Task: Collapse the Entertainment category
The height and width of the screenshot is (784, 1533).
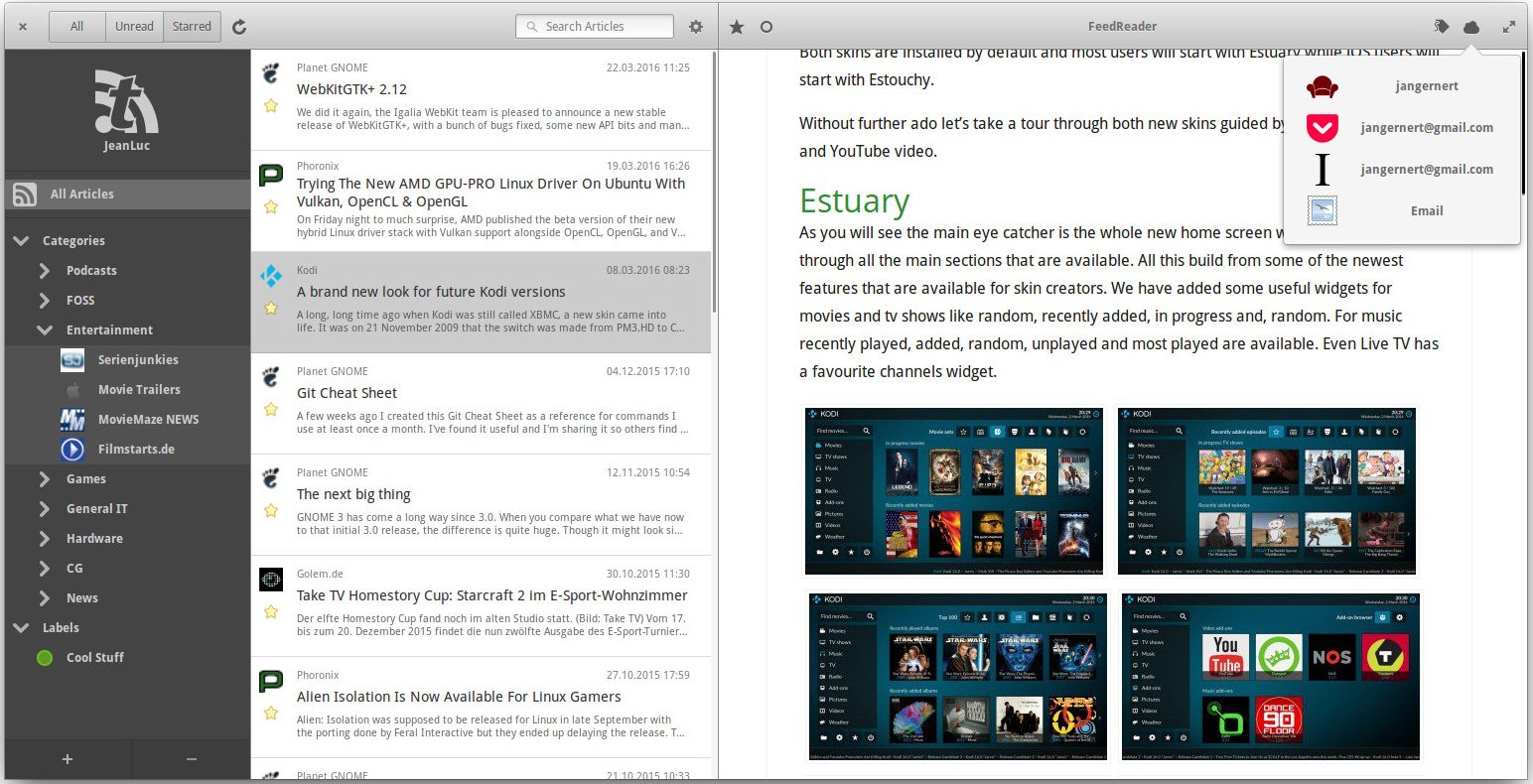Action: pos(45,329)
